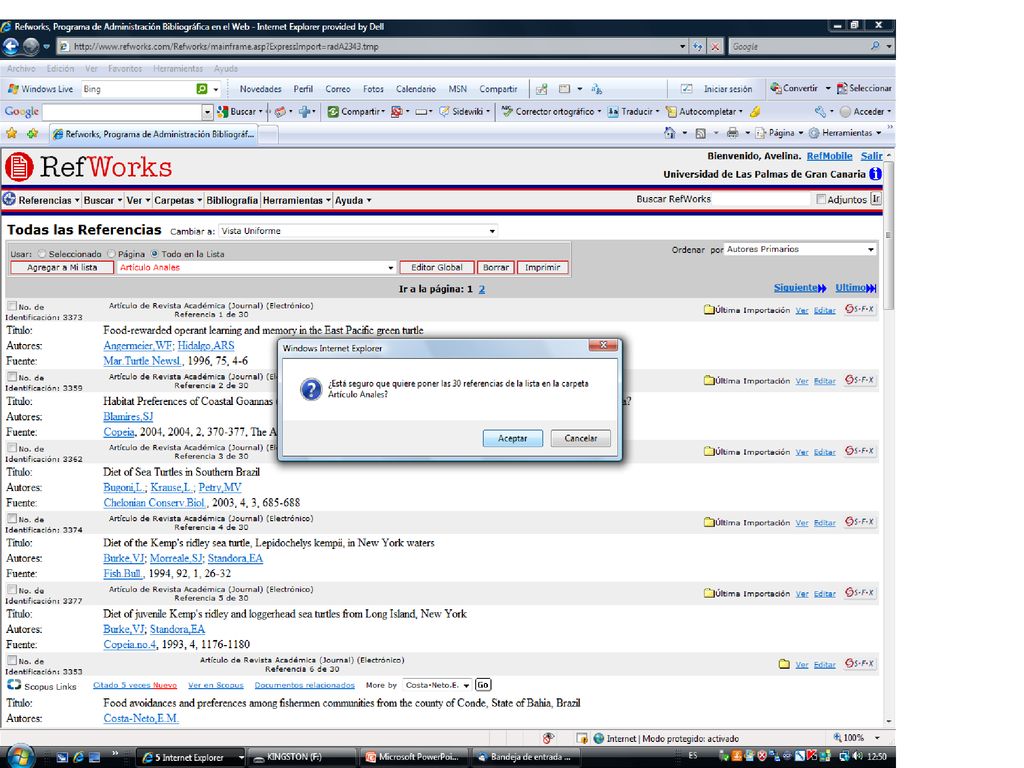Image resolution: width=1024 pixels, height=768 pixels.
Task: Switch to Microsoft PowerPoint in the taskbar
Action: pos(413,757)
